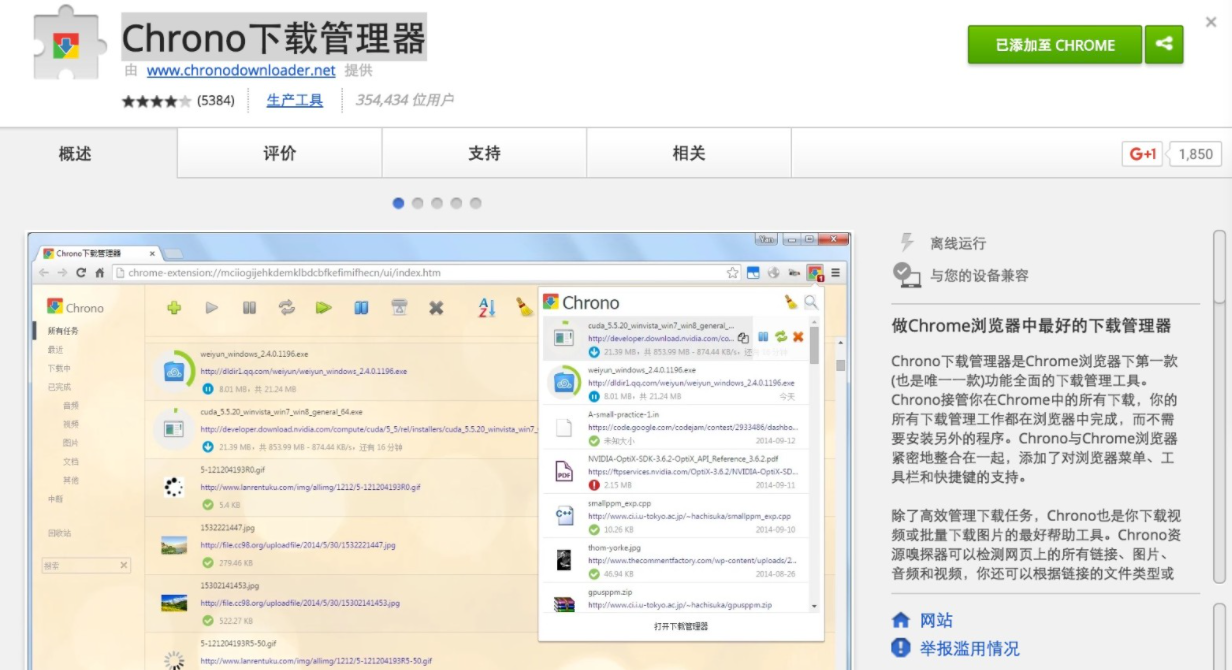
Task: Click the lightning icon beside 离线运行
Action: [908, 242]
